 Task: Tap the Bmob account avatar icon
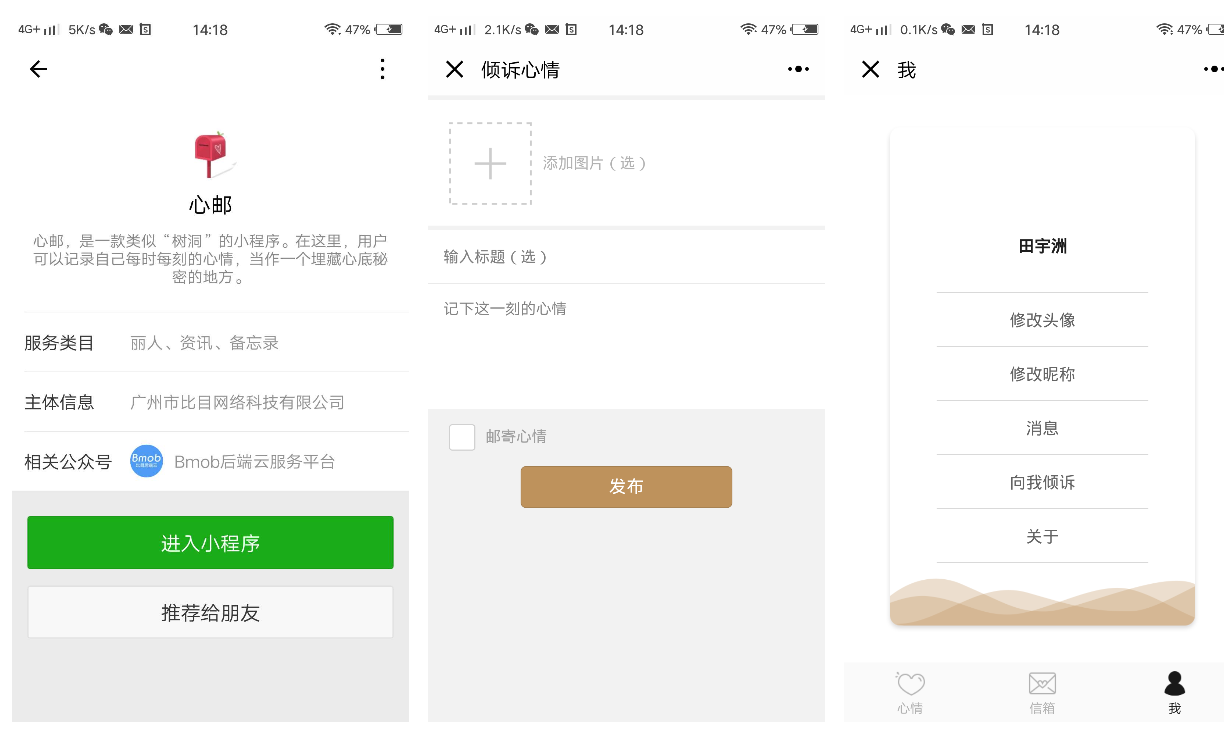point(146,461)
